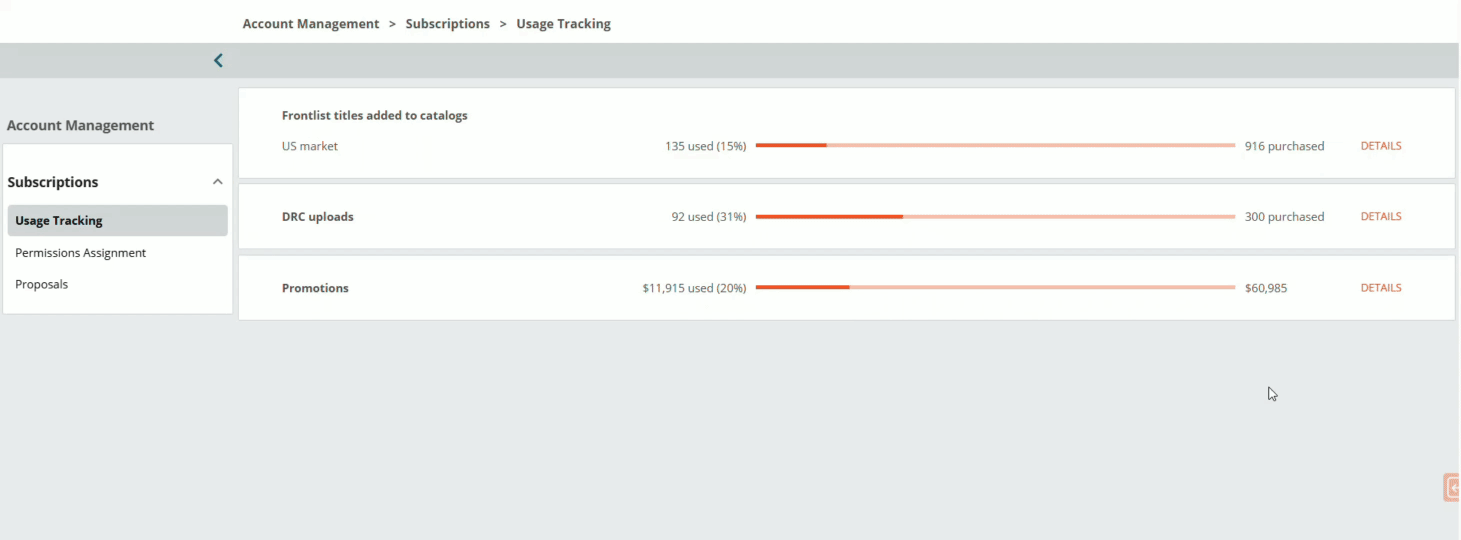Click the Subscriptions sidebar heading
1461x540 pixels.
pyautogui.click(x=53, y=182)
